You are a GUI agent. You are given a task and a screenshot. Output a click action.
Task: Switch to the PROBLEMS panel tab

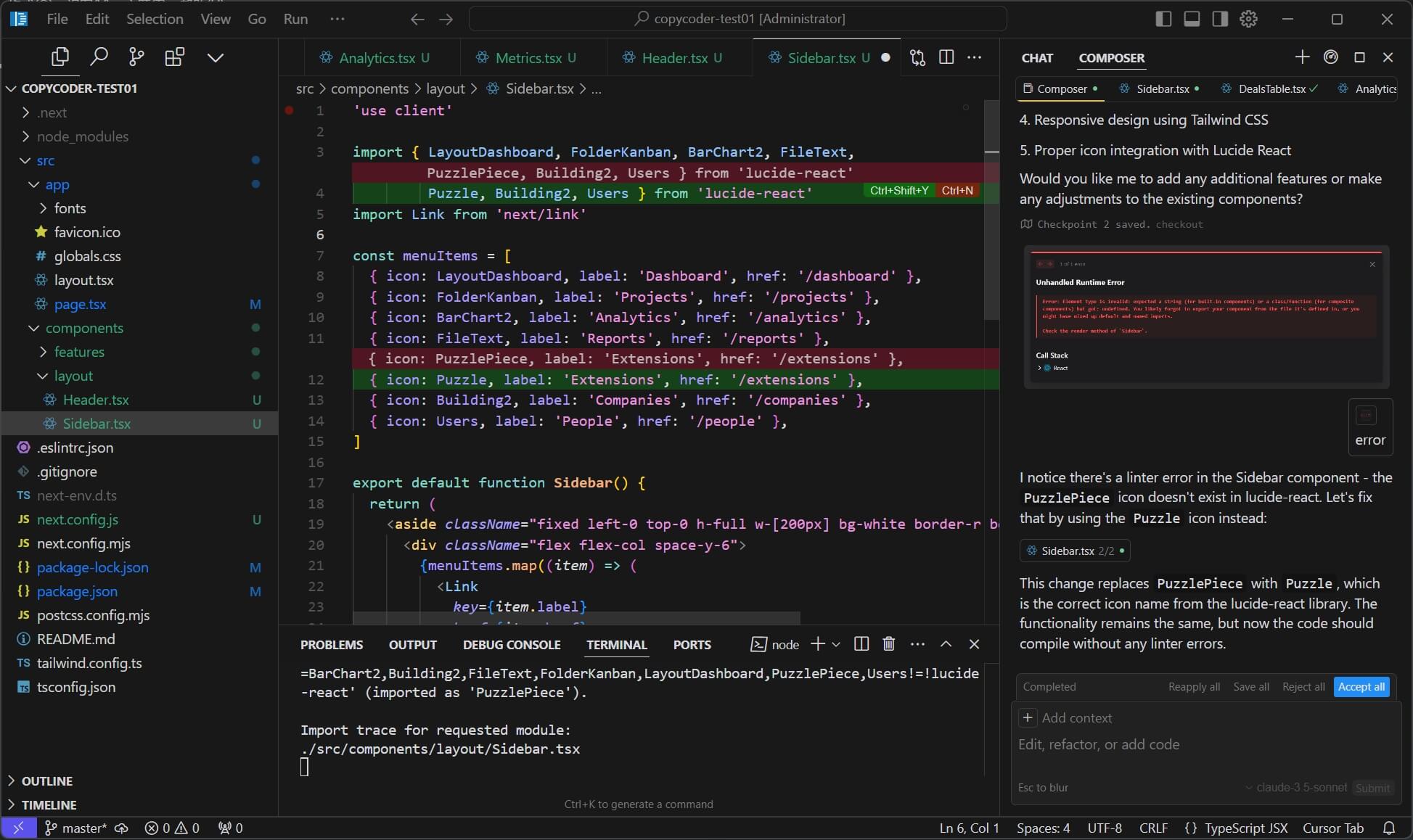click(332, 645)
